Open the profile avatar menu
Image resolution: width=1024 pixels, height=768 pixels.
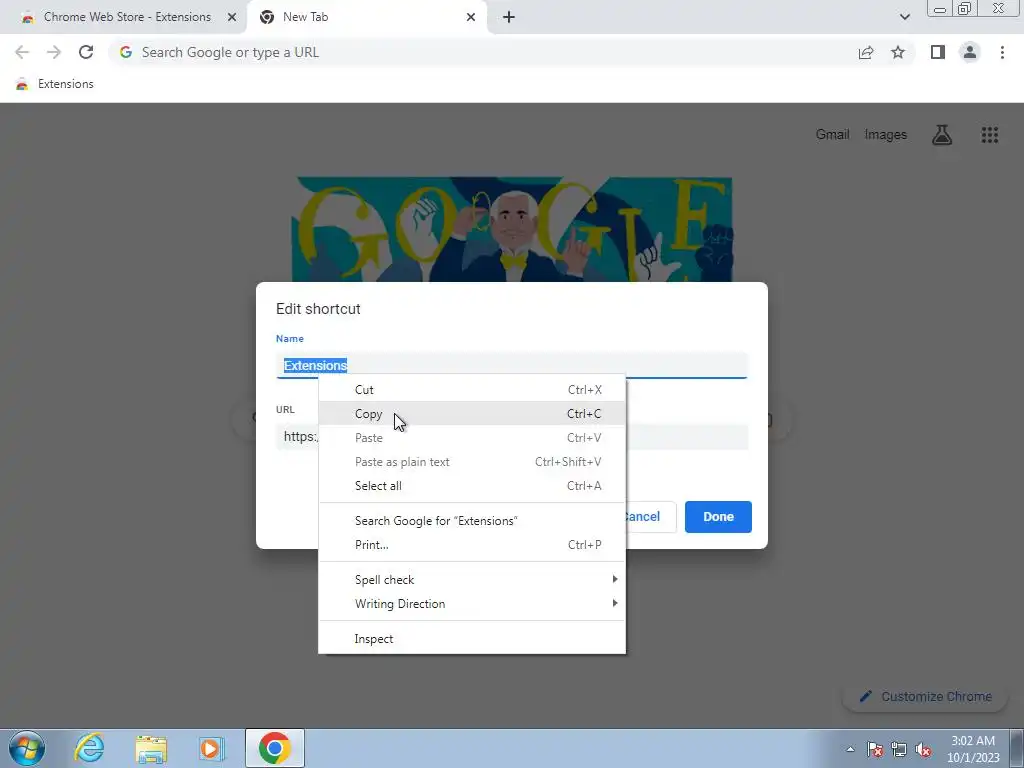click(x=970, y=52)
